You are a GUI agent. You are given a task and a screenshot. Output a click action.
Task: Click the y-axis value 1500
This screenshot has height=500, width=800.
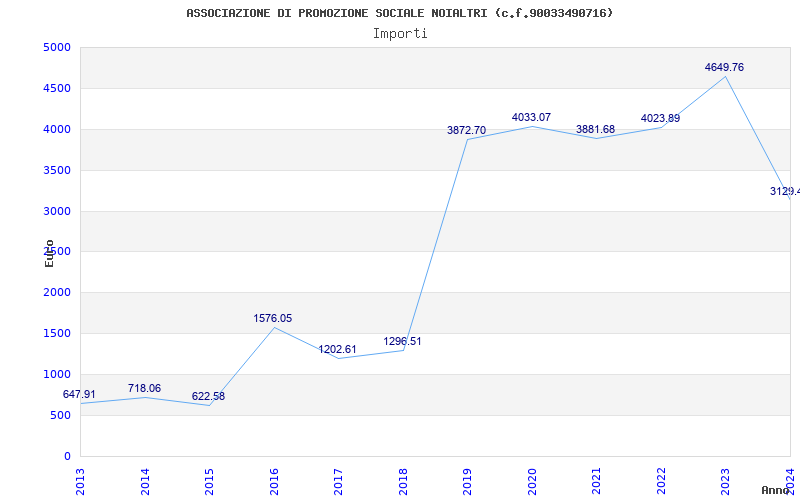coord(57,334)
